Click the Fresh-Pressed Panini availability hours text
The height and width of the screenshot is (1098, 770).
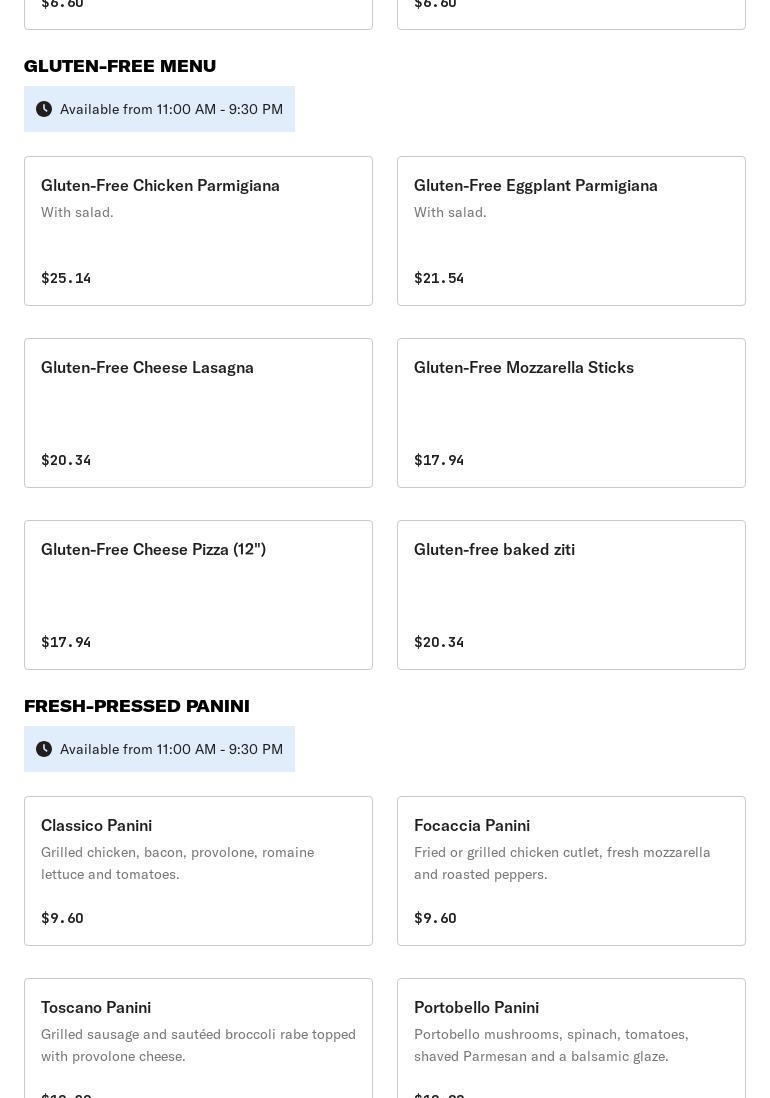pos(171,749)
